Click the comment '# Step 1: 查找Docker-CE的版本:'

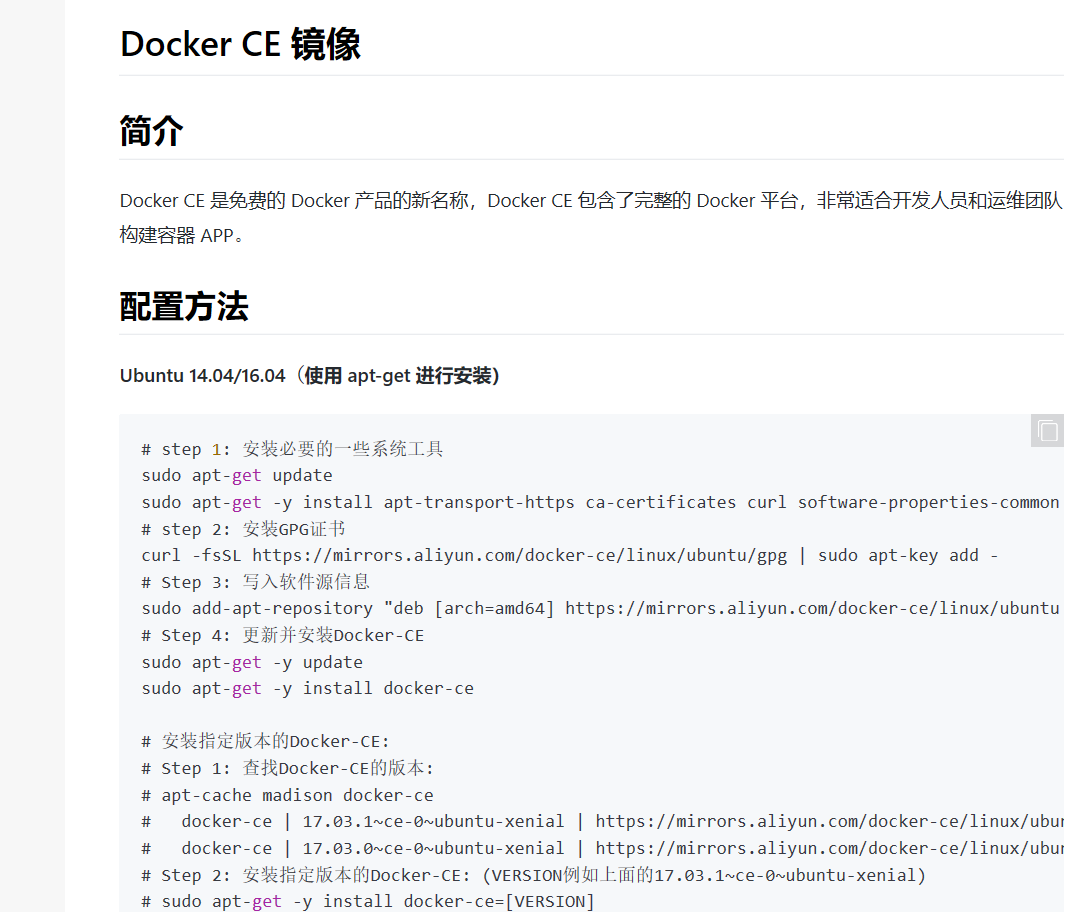(288, 768)
